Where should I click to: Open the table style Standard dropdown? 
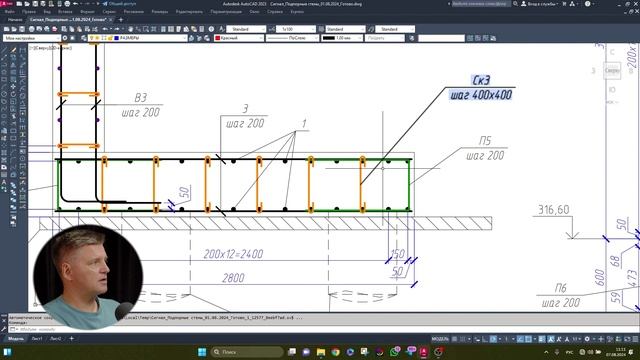click(345, 29)
